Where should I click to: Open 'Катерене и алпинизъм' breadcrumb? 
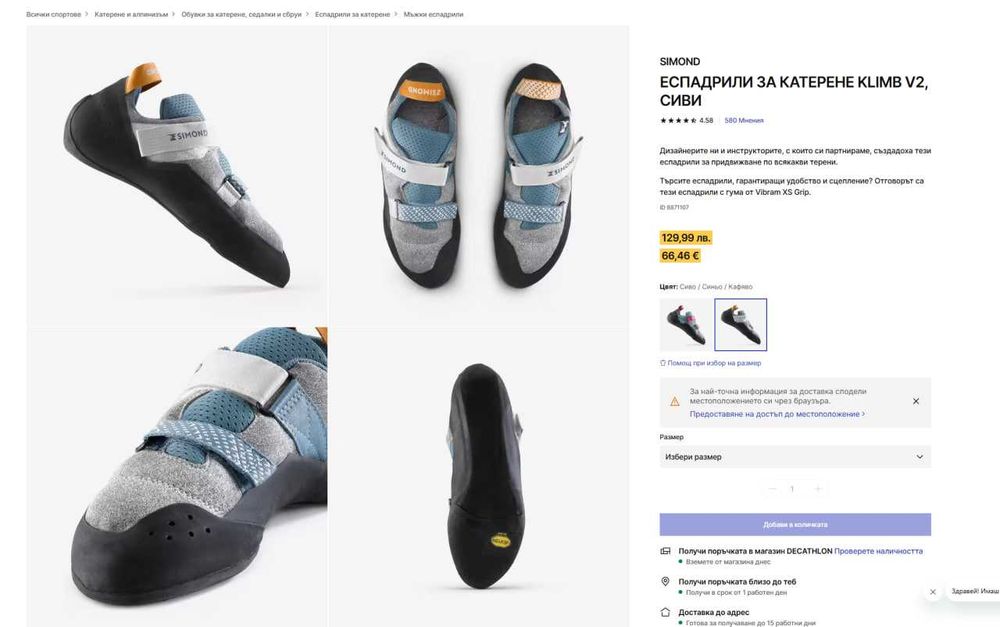pos(132,15)
